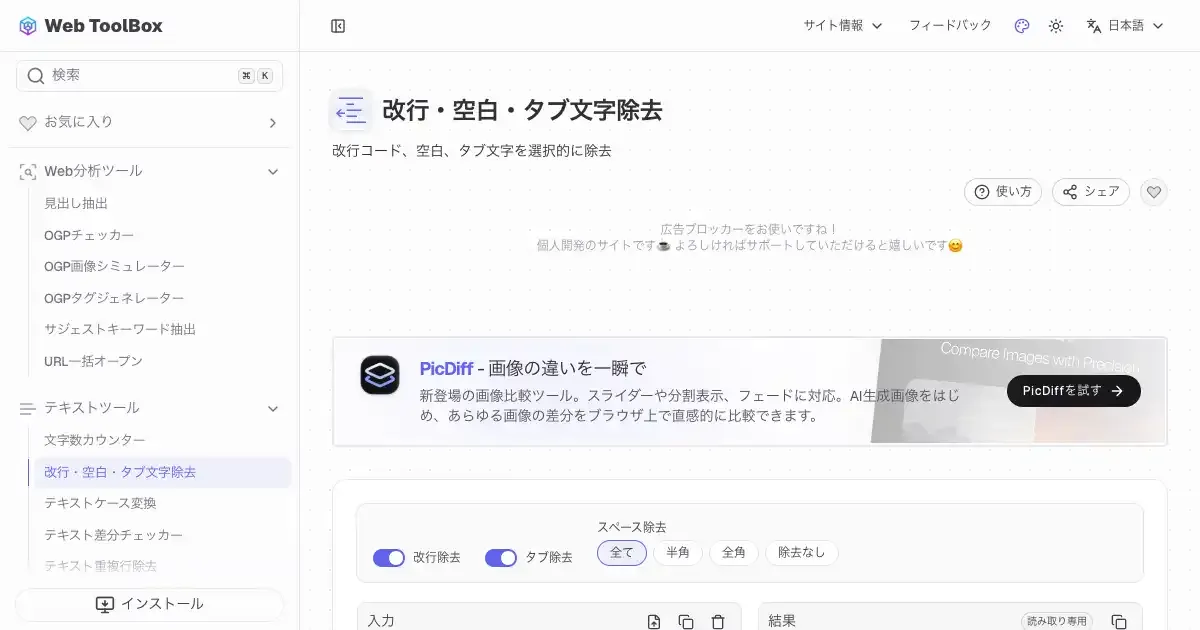This screenshot has height=630, width=1200.
Task: Collapse the sidebar with the panel icon
Action: pyautogui.click(x=338, y=26)
